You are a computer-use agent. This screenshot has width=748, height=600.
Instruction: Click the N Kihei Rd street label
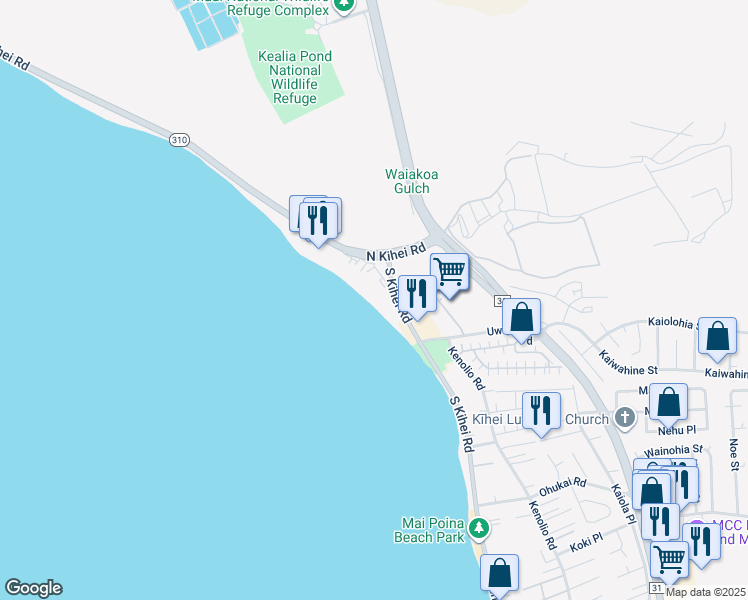click(x=396, y=252)
